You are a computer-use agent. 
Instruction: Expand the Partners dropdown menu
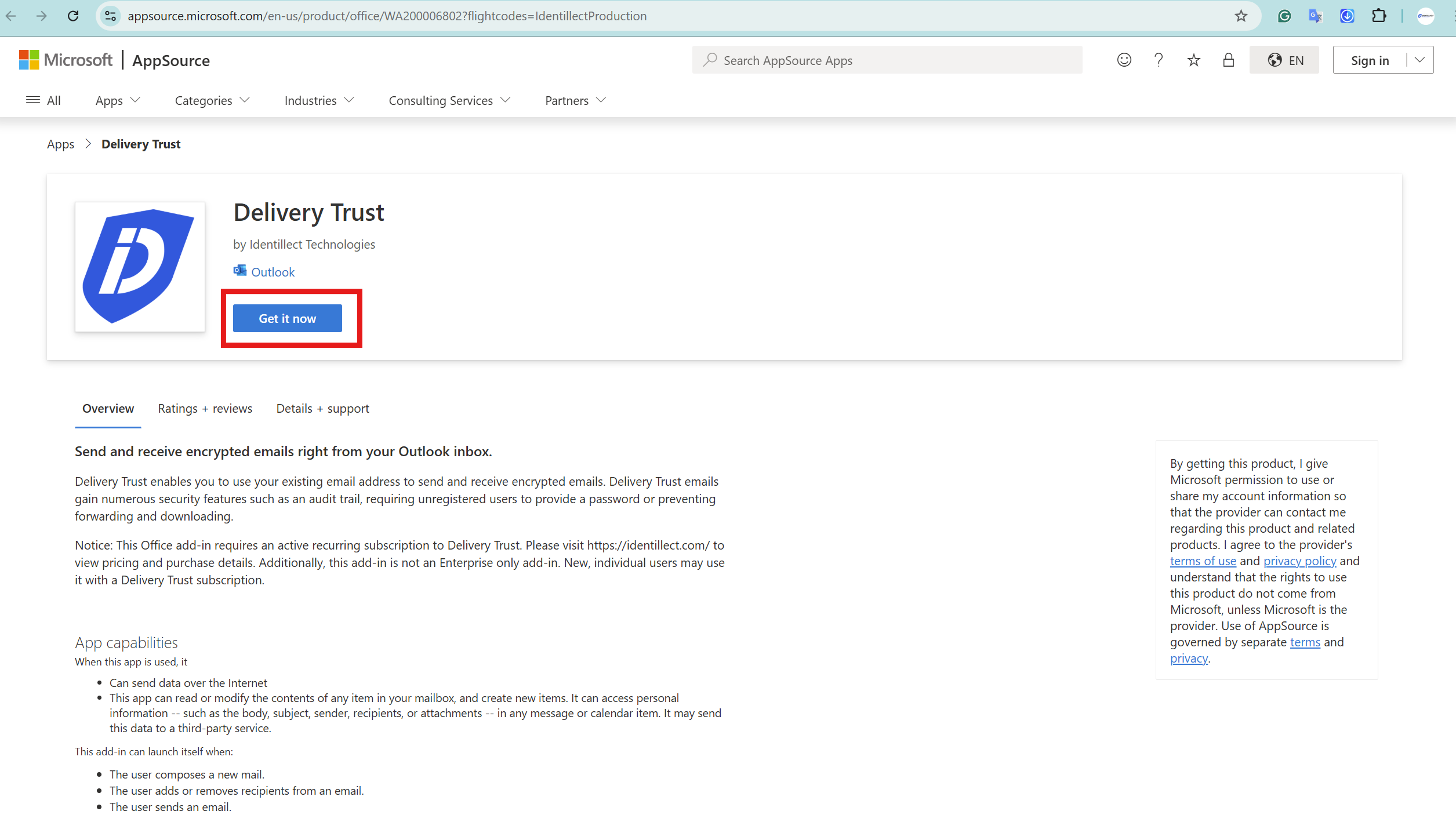(x=575, y=100)
